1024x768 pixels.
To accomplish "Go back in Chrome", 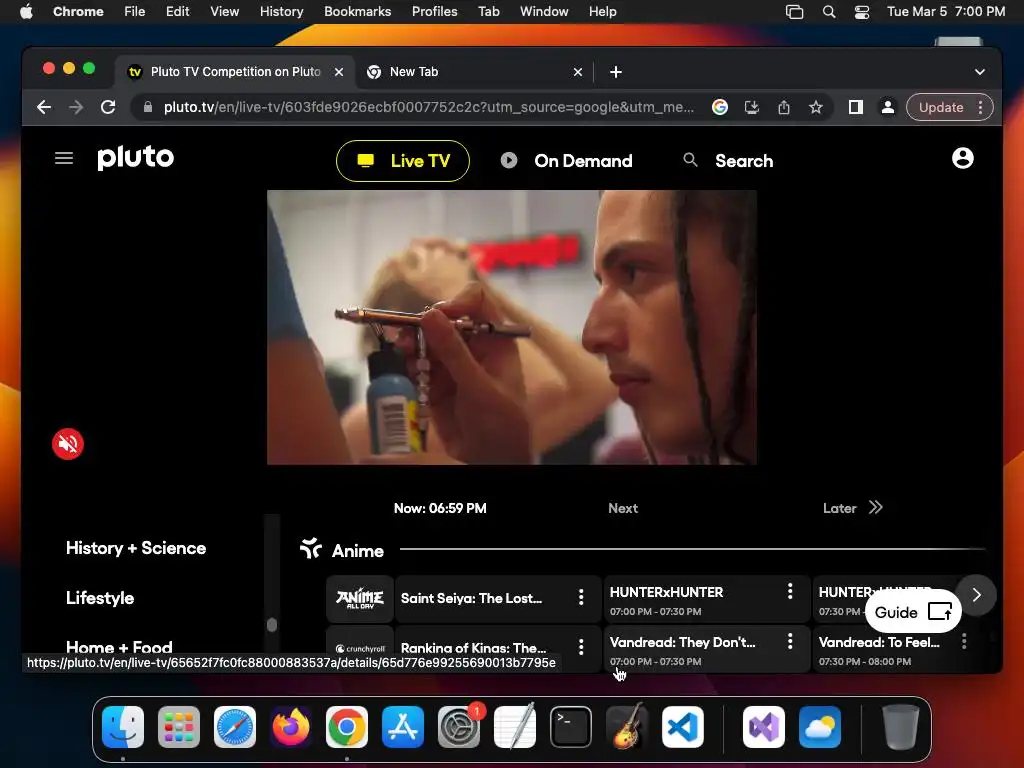I will click(x=44, y=107).
